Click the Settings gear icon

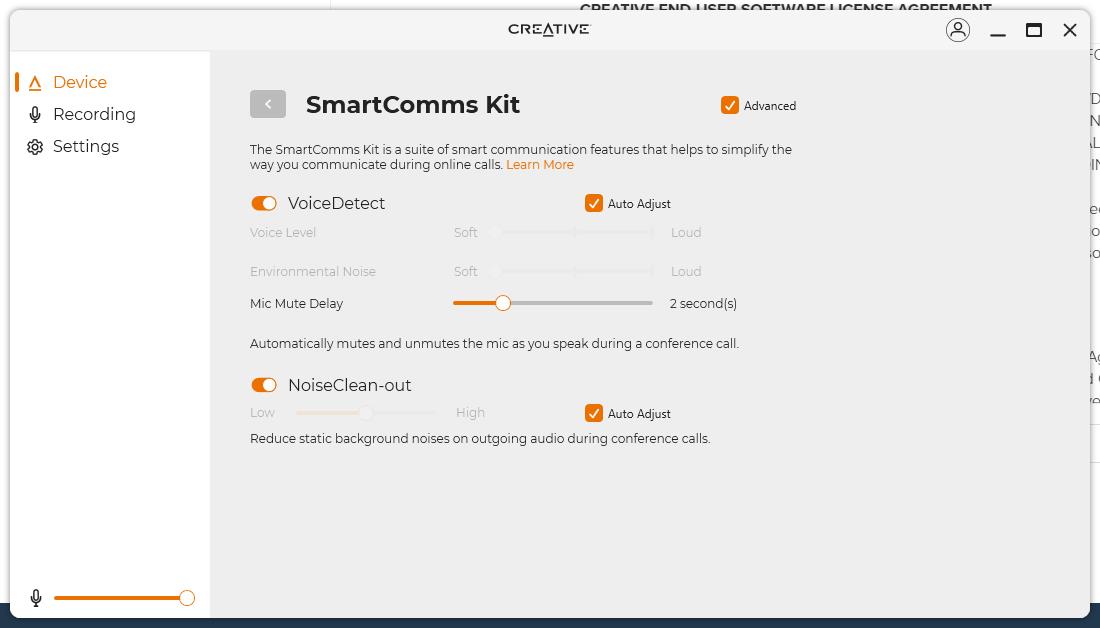pos(35,147)
